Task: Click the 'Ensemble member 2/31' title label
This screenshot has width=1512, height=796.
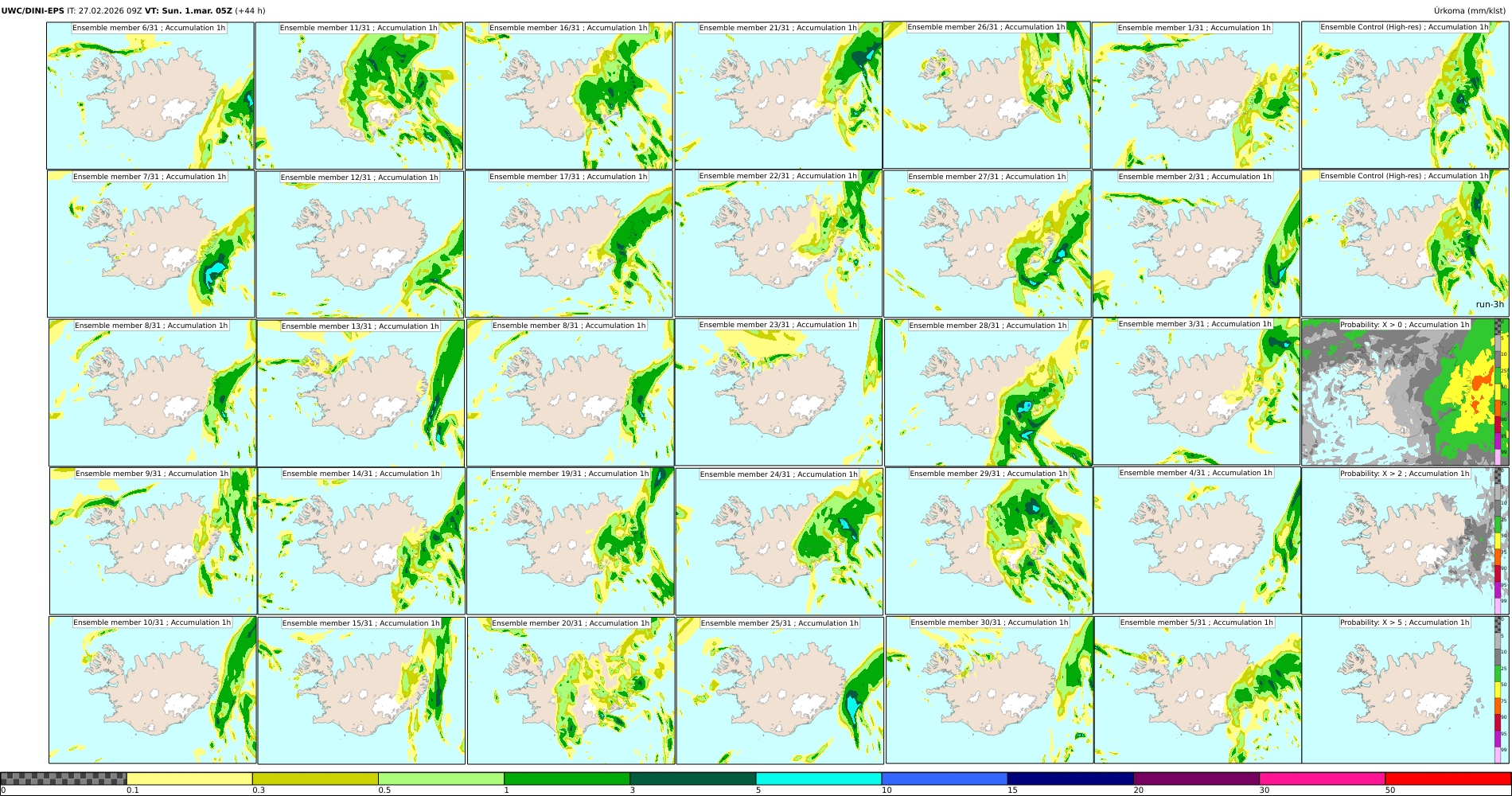Action: (x=1195, y=177)
